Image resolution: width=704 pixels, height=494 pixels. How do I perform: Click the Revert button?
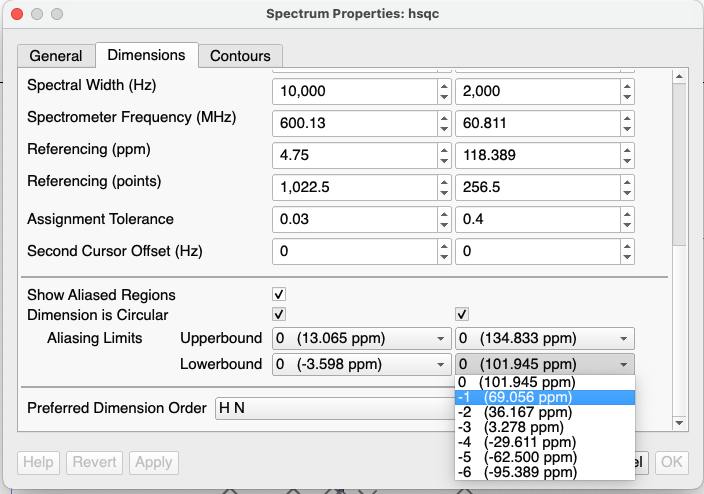coord(94,462)
